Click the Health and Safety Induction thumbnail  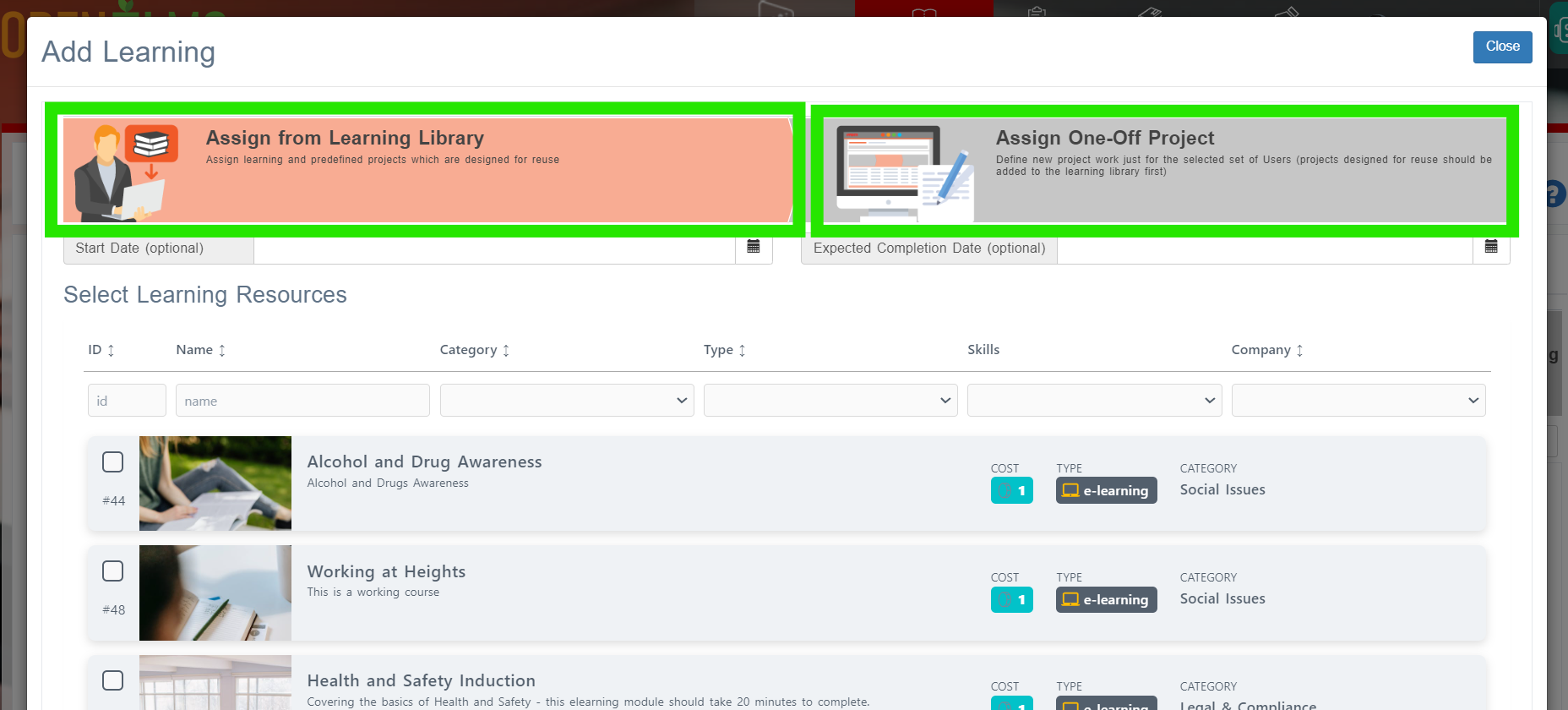215,683
